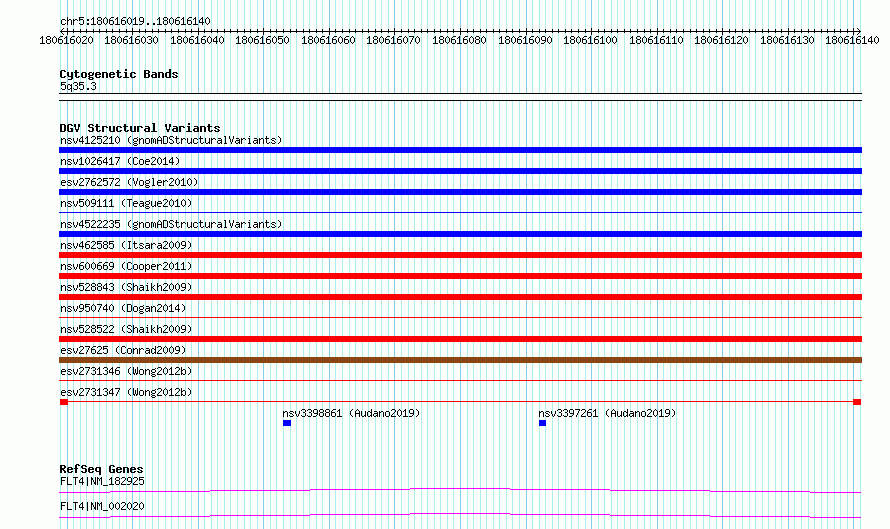Click esv27625 (Conrad2009) label
This screenshot has height=529, width=890.
coord(123,350)
